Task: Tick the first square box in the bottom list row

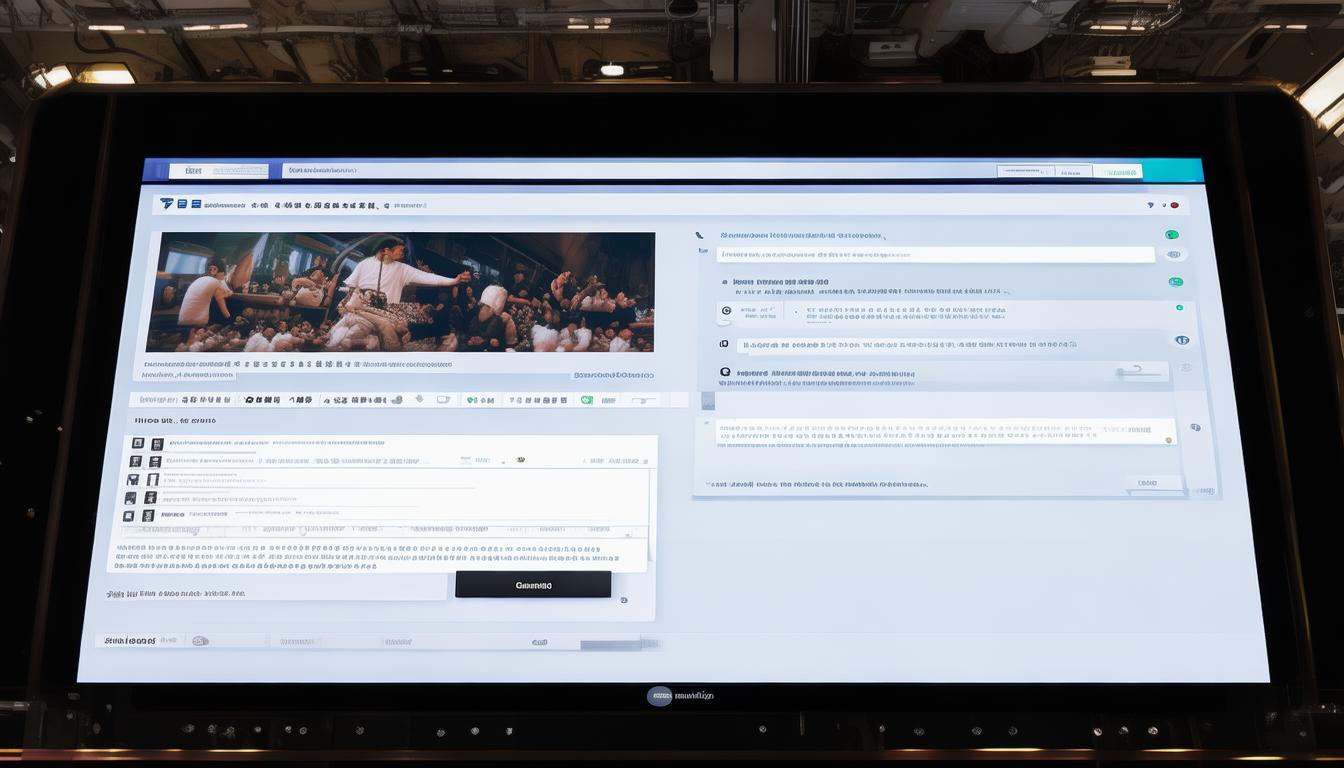Action: (129, 516)
